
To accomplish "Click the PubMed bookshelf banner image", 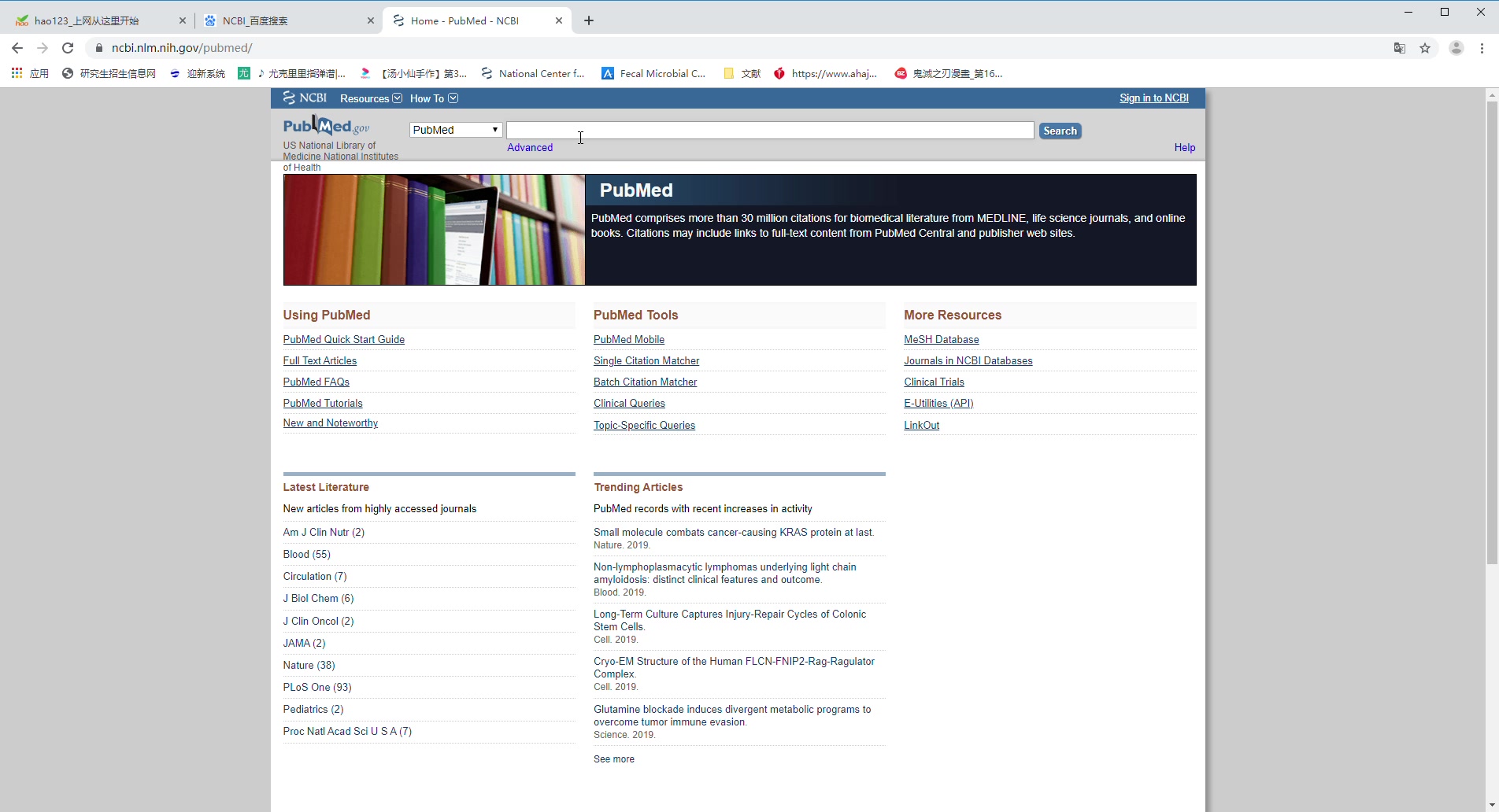I will point(434,230).
